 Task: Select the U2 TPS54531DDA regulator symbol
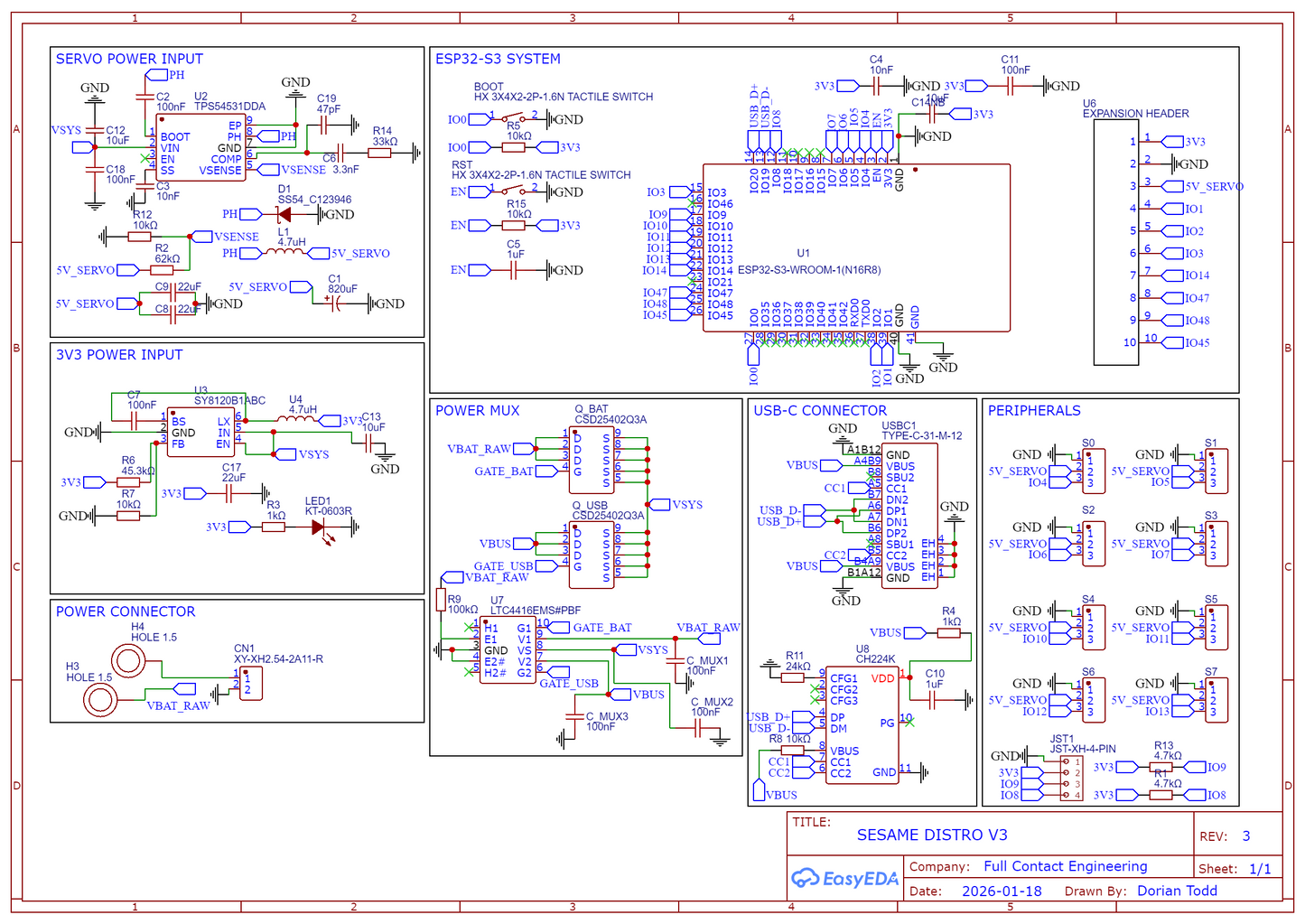click(x=201, y=148)
